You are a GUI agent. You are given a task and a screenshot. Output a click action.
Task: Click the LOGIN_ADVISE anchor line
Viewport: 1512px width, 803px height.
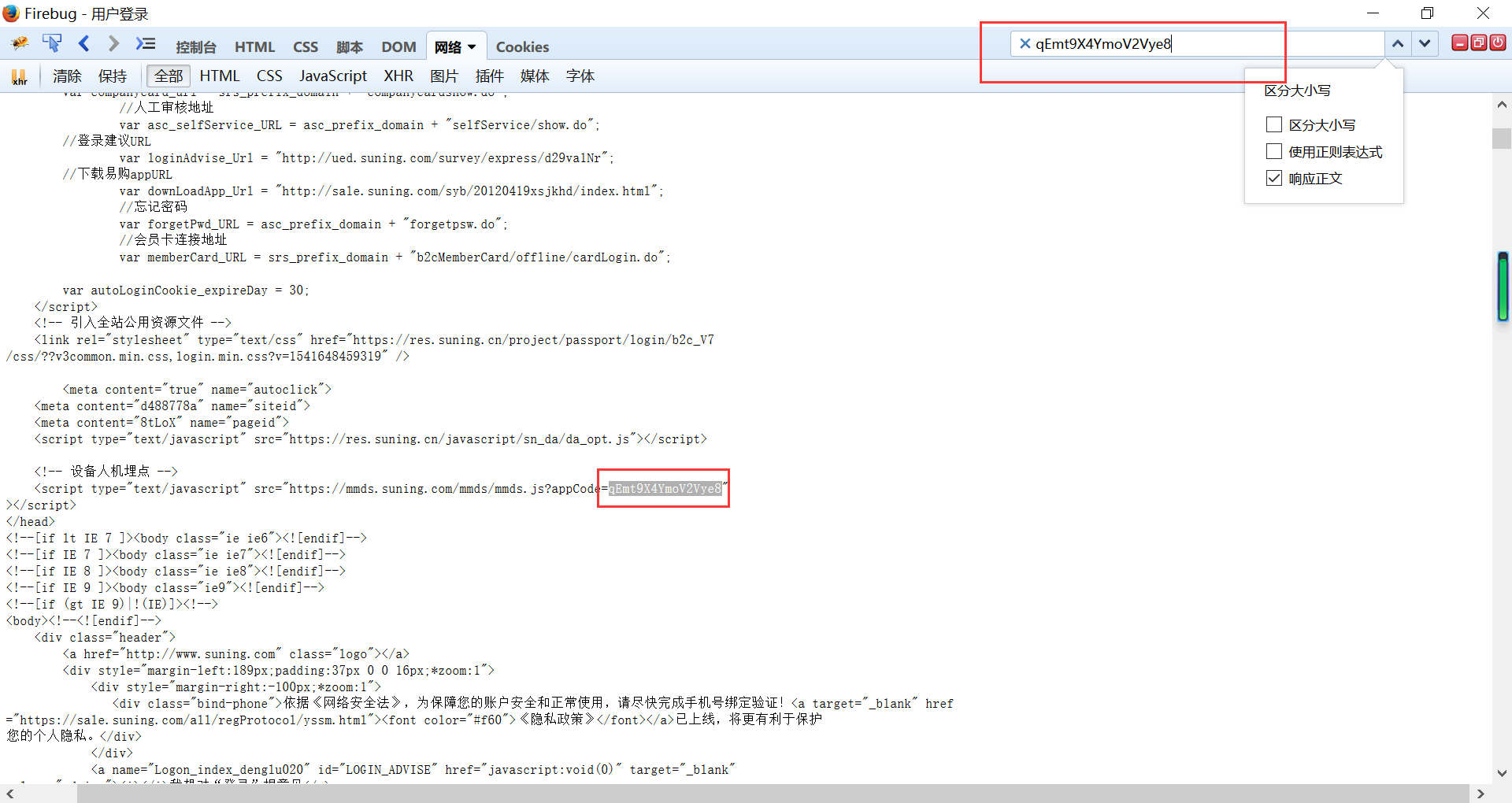coord(413,770)
